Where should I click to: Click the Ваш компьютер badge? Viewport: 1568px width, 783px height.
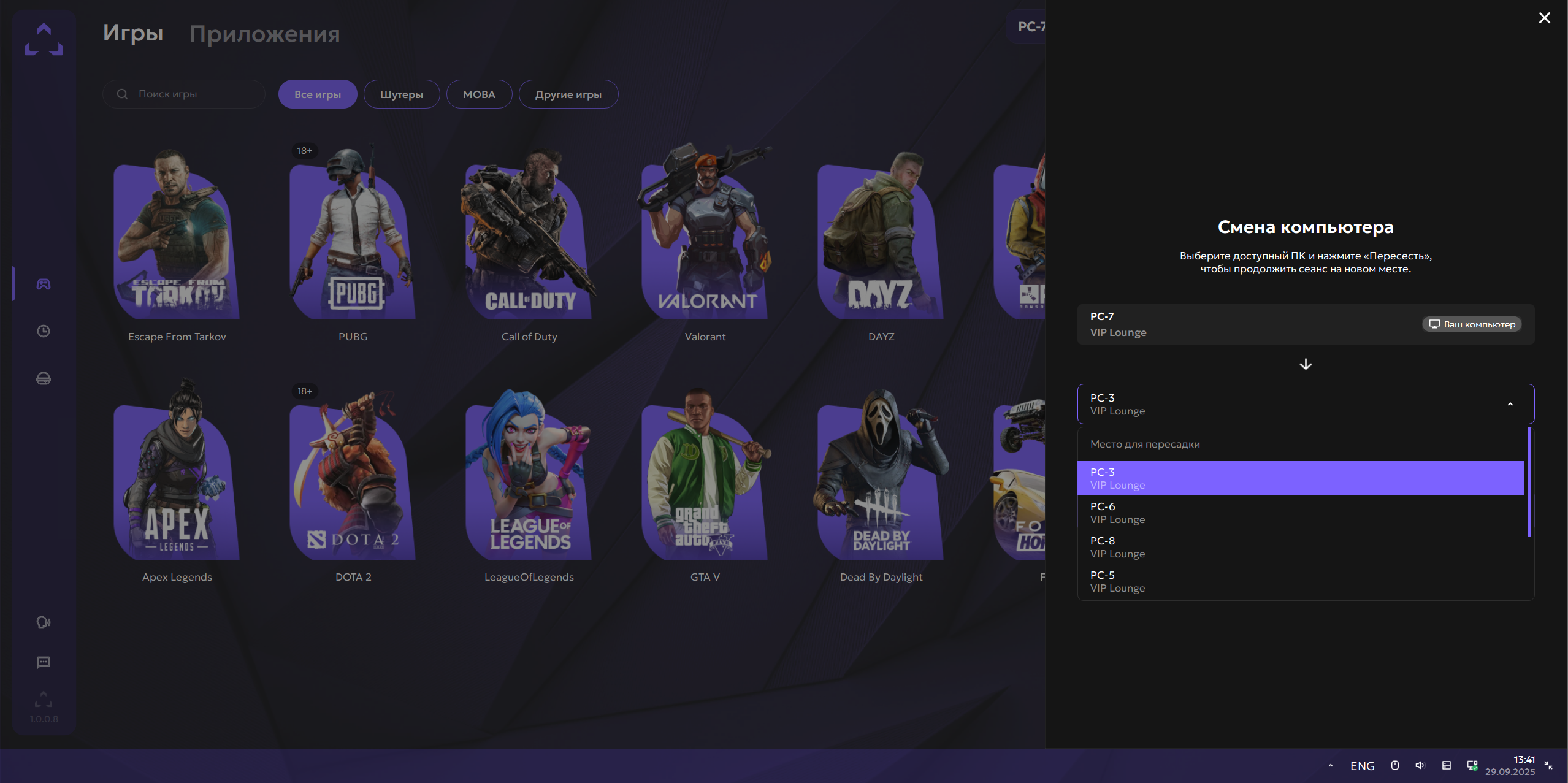[1472, 324]
